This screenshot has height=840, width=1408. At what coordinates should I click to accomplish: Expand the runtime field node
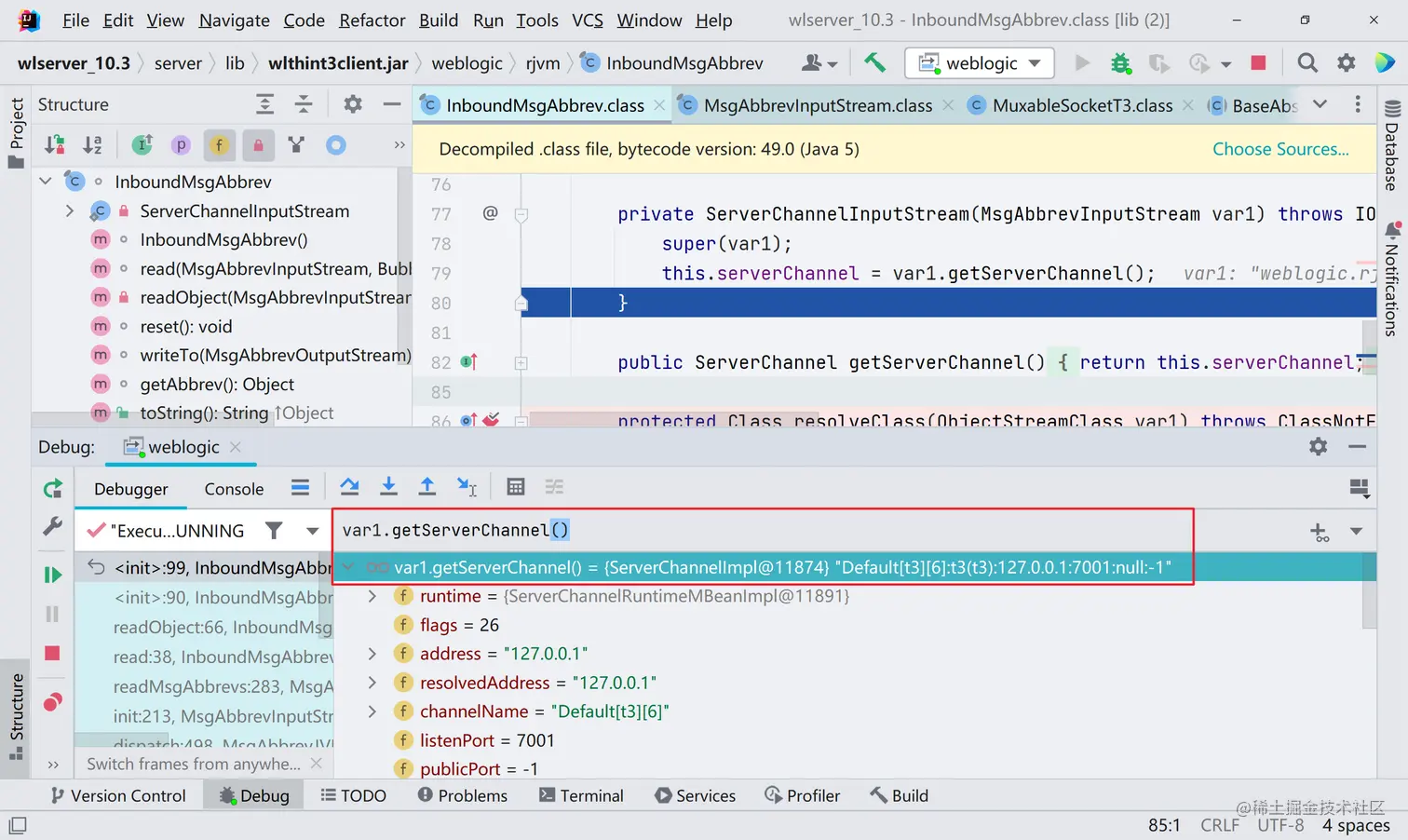[372, 595]
